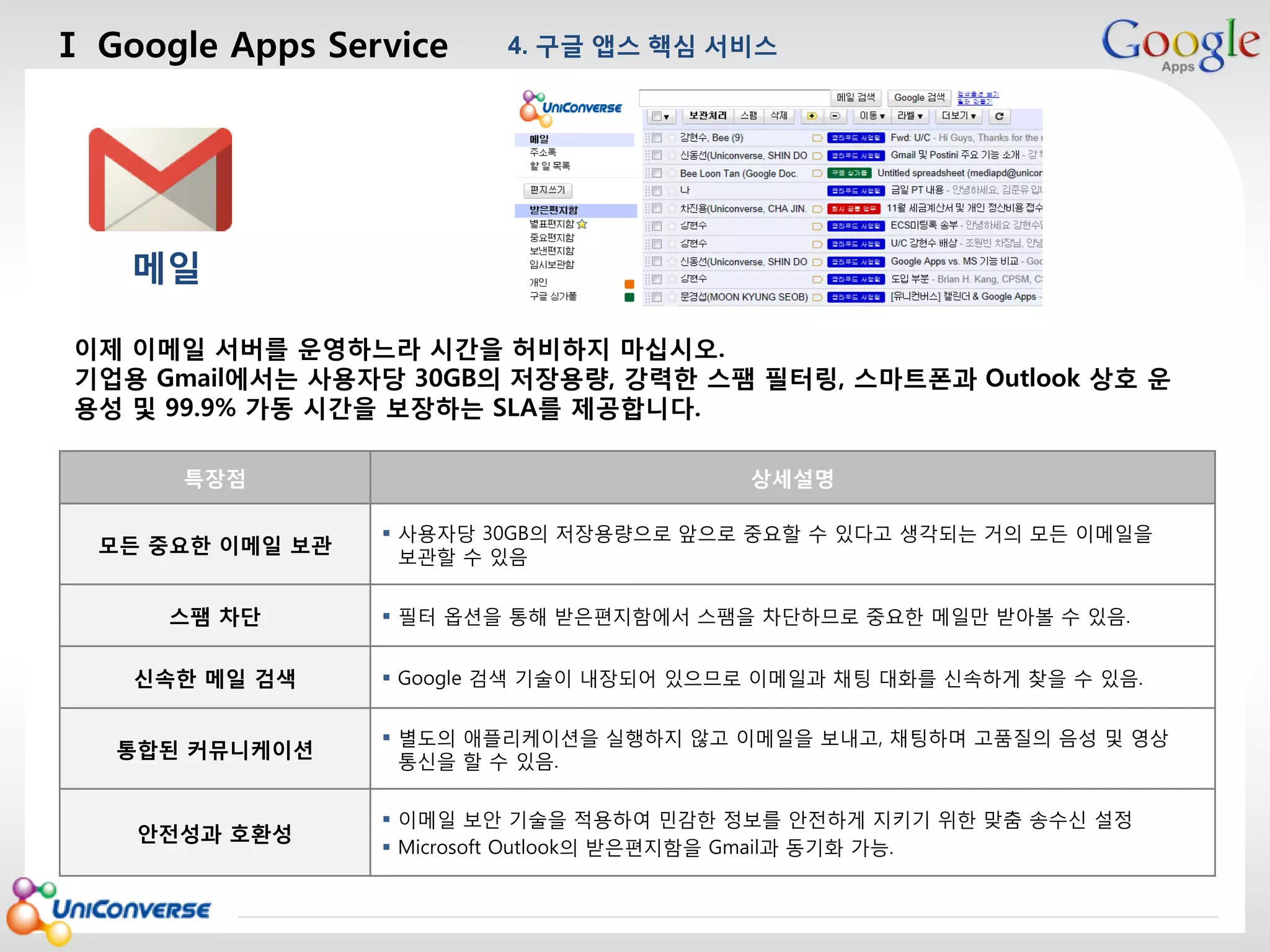Star the Bee Loon Tan message

(x=671, y=173)
